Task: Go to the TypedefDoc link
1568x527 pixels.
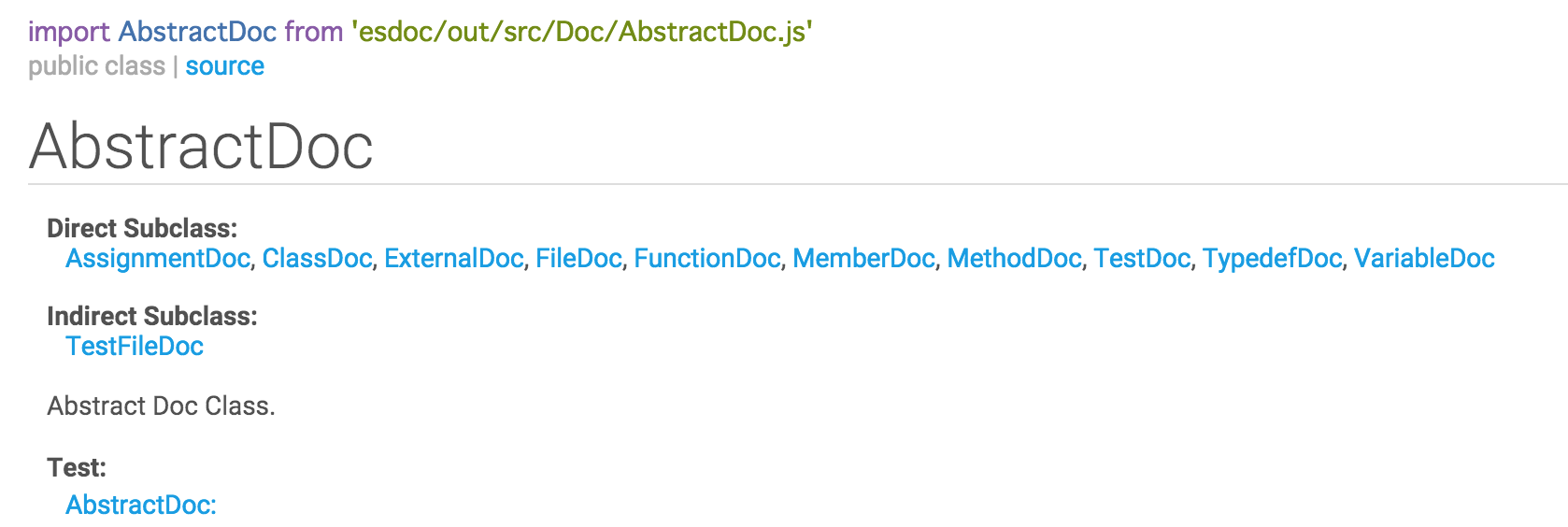Action: coord(1272,259)
